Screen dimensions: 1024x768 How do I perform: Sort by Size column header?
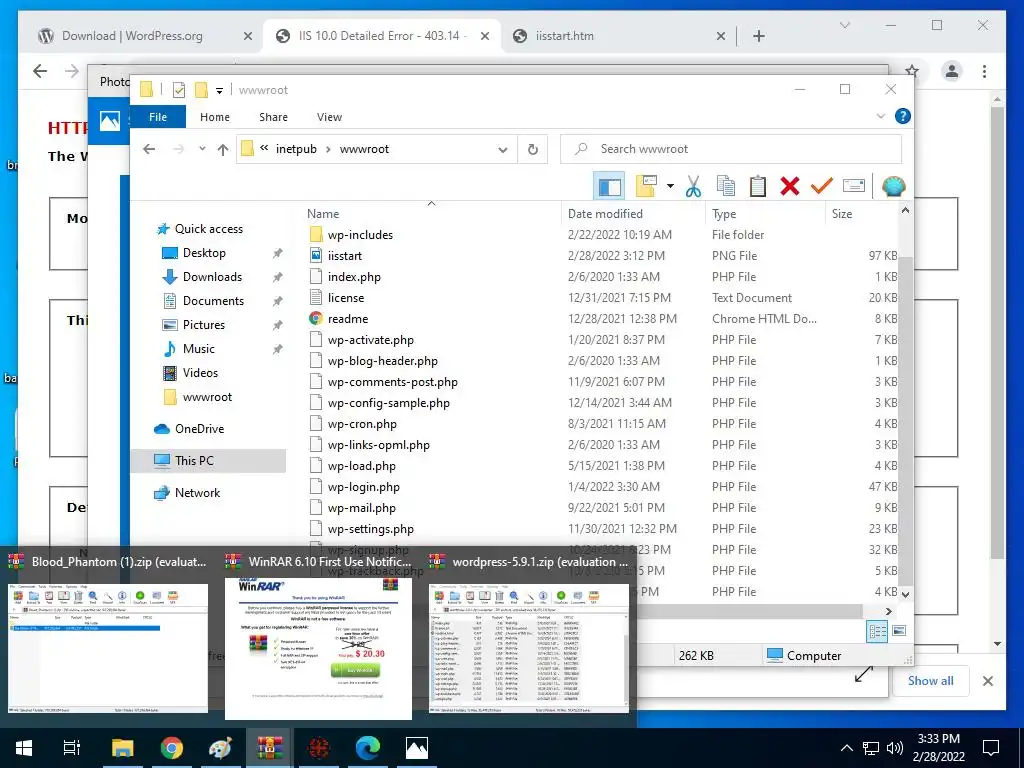(842, 214)
